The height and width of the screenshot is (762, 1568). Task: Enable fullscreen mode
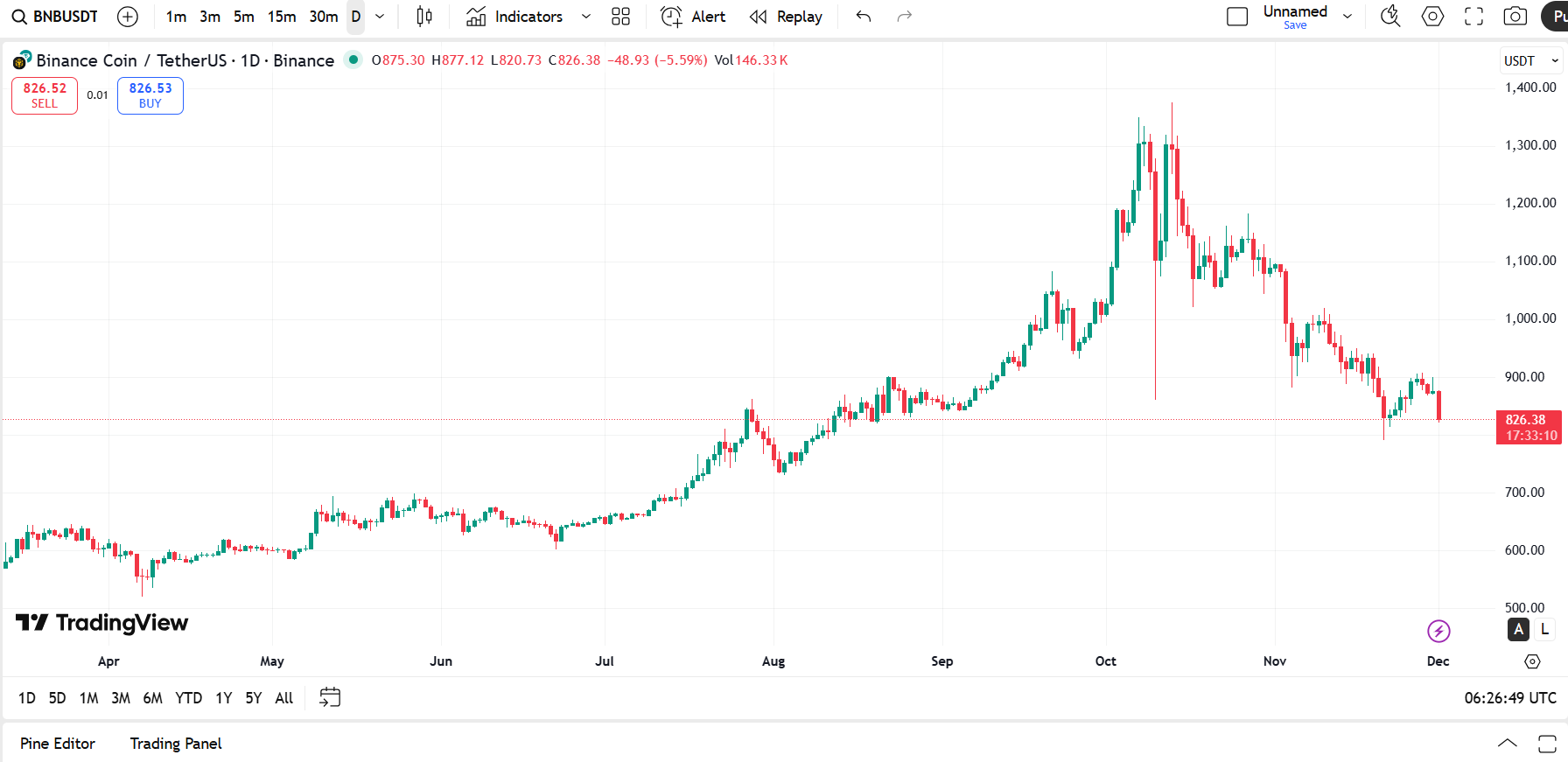coord(1473,16)
